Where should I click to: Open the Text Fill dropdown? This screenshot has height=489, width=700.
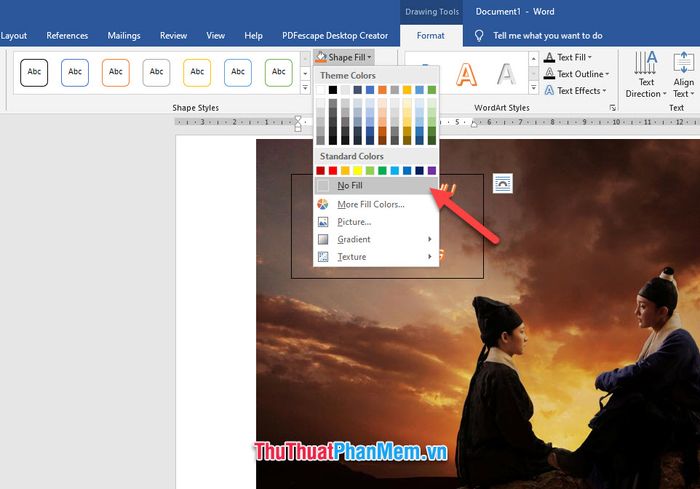[x=568, y=57]
